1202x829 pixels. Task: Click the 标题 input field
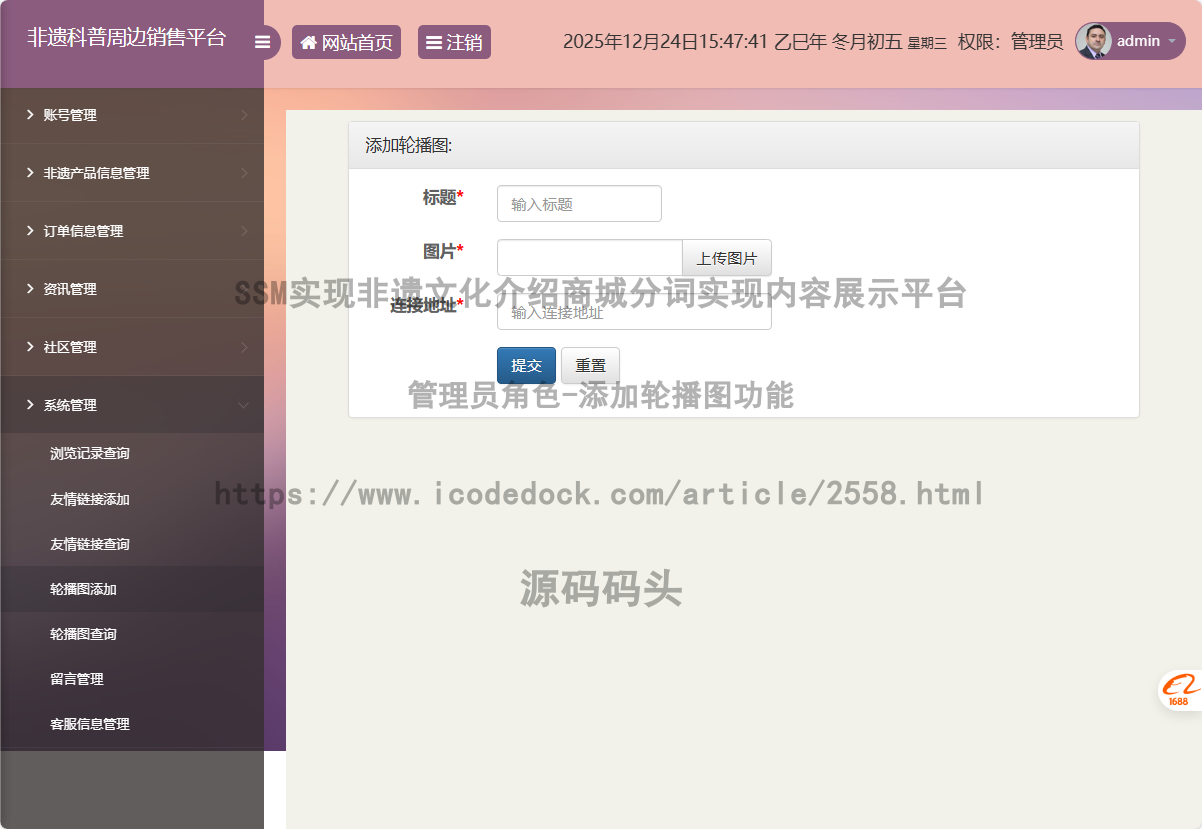[579, 203]
